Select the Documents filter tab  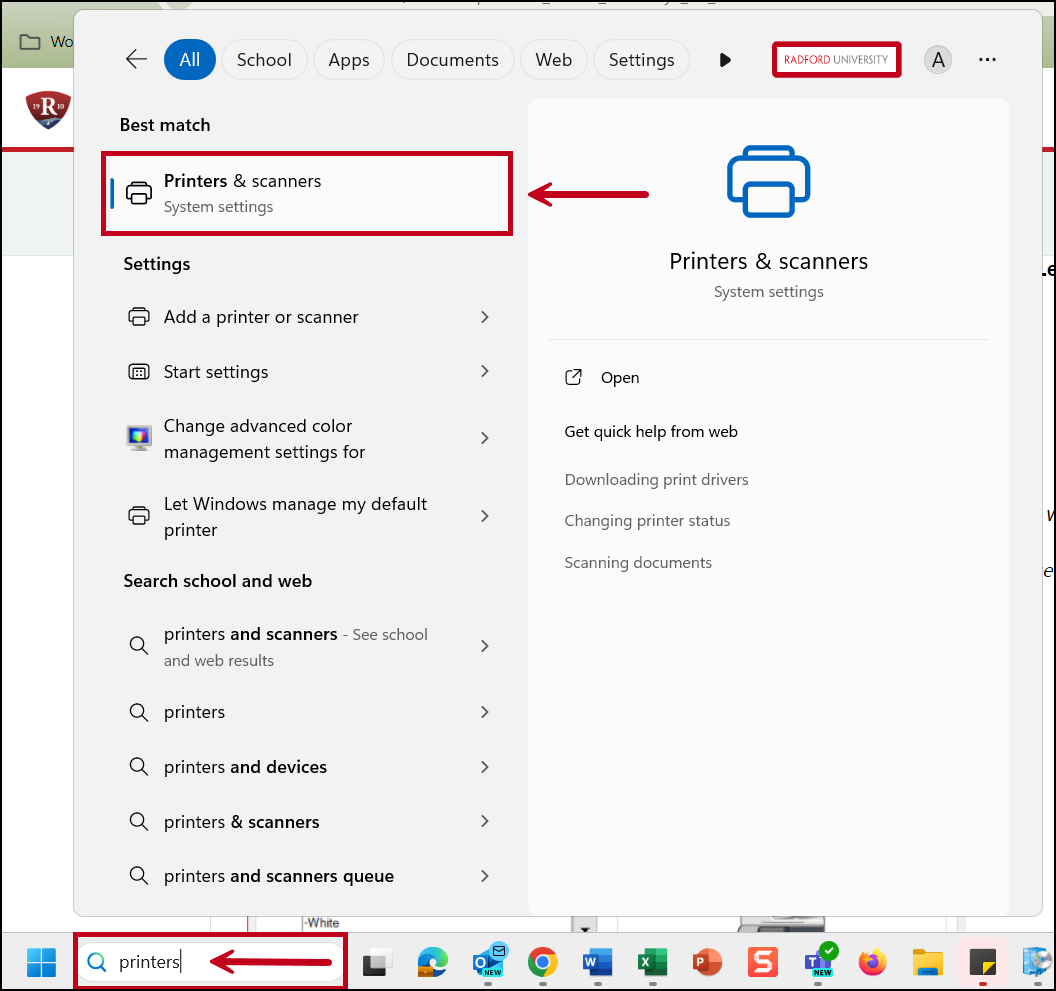(x=452, y=60)
